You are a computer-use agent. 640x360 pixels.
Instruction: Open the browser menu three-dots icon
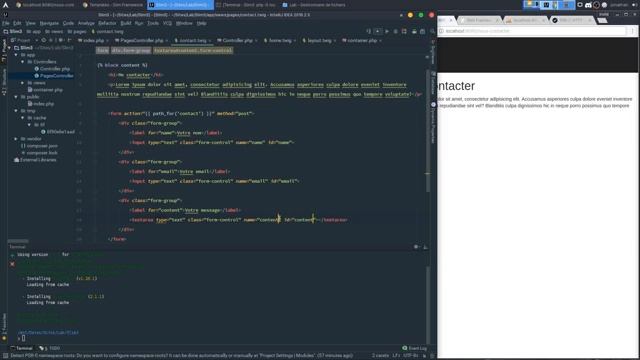(632, 31)
